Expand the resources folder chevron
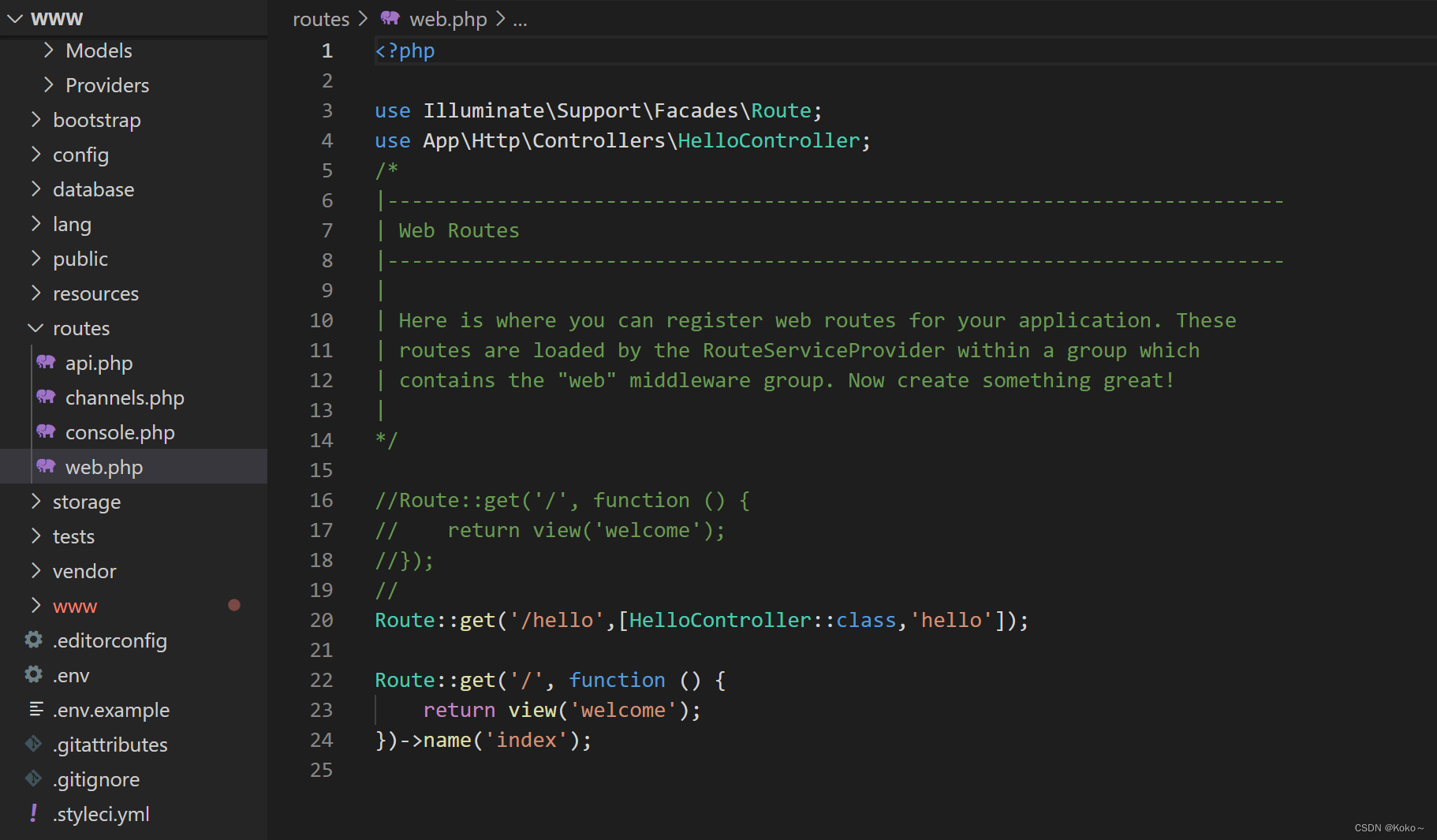Screen dimensions: 1437x840 coord(35,293)
